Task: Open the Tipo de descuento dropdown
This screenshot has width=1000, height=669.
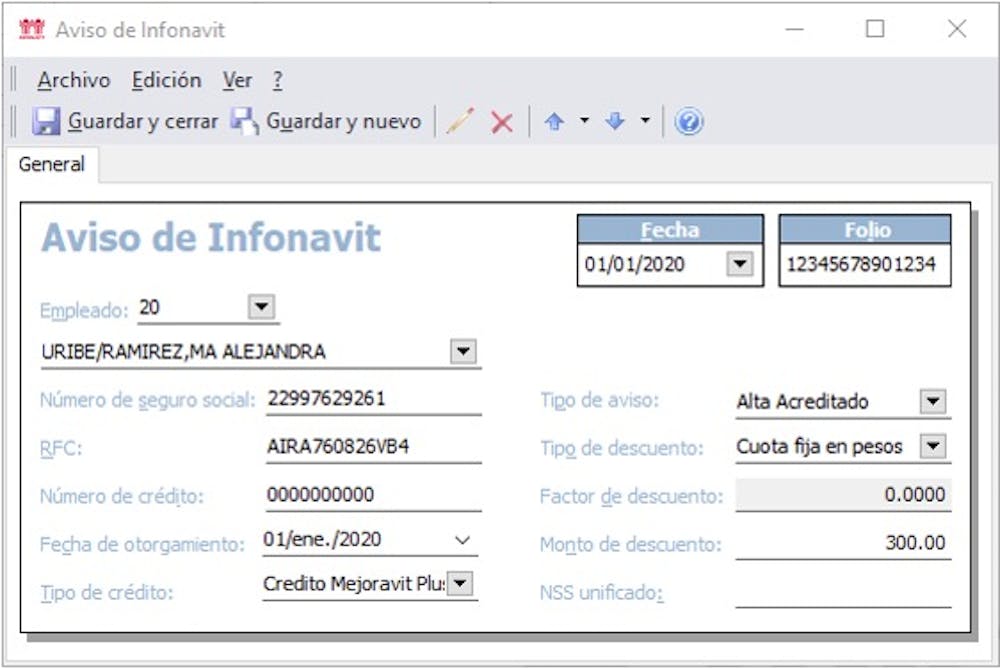Action: pyautogui.click(x=933, y=446)
